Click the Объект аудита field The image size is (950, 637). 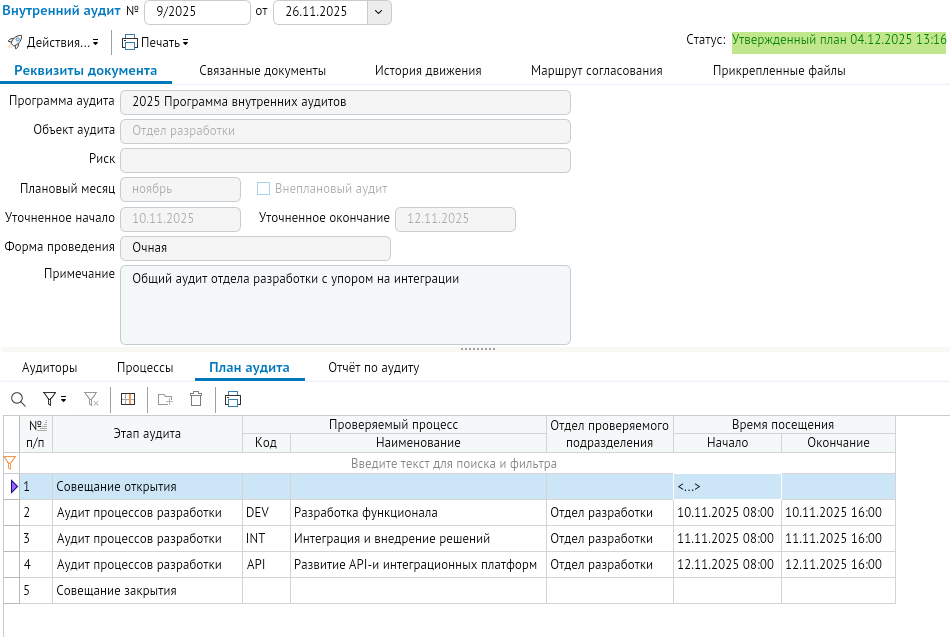(345, 132)
